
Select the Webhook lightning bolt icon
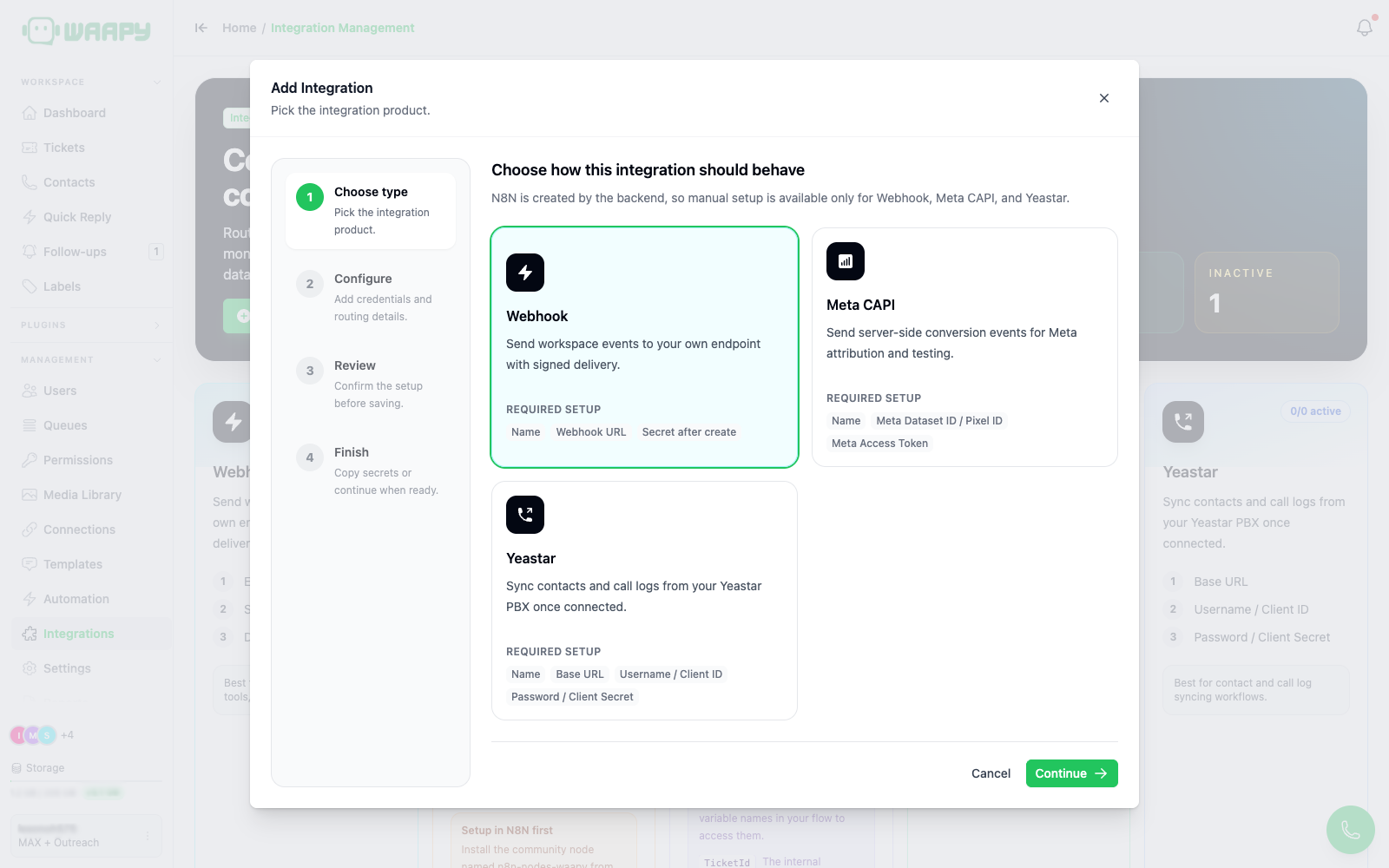(525, 273)
